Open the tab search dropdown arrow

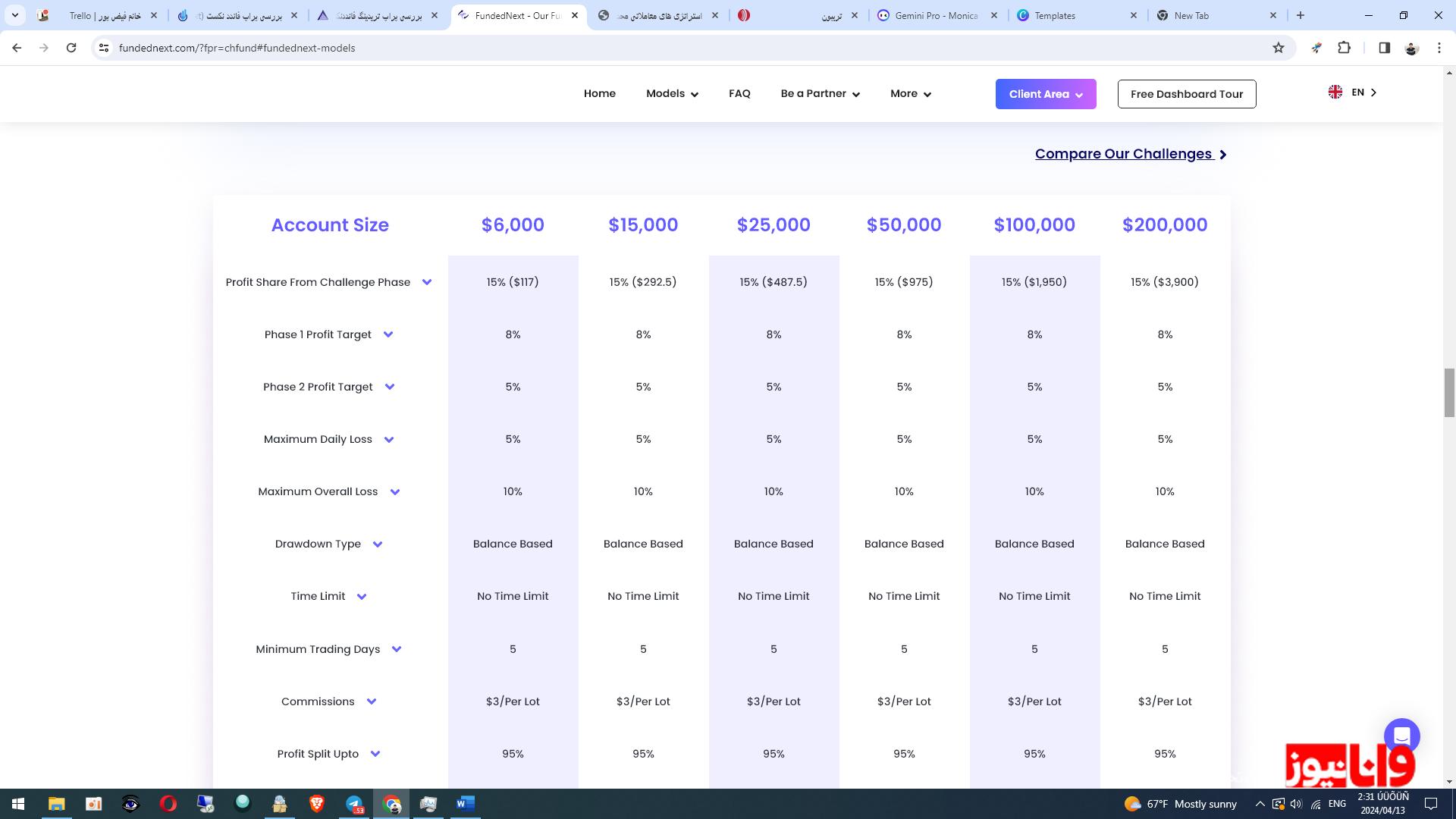[14, 15]
